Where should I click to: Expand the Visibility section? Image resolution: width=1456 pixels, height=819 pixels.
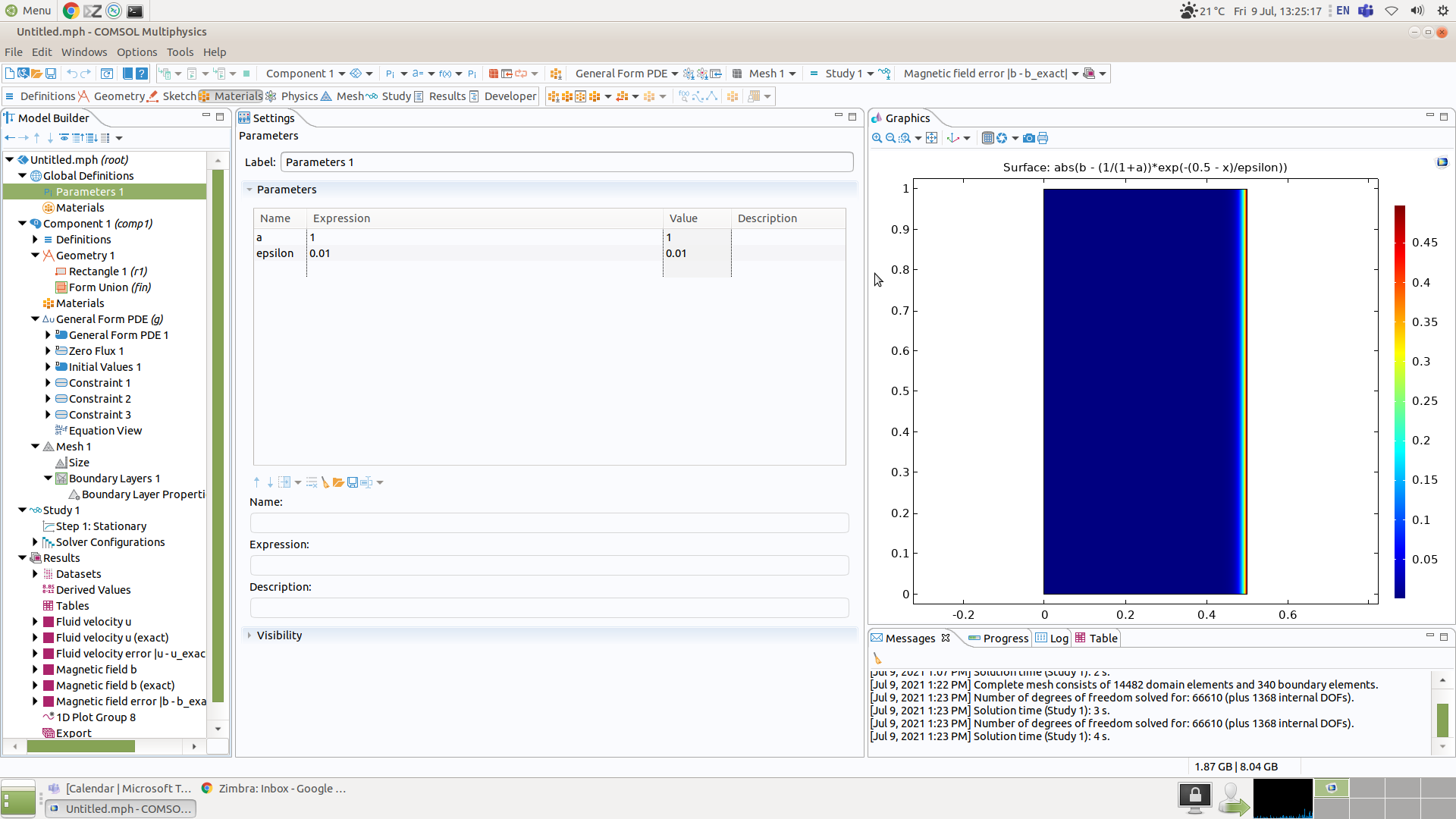(278, 635)
